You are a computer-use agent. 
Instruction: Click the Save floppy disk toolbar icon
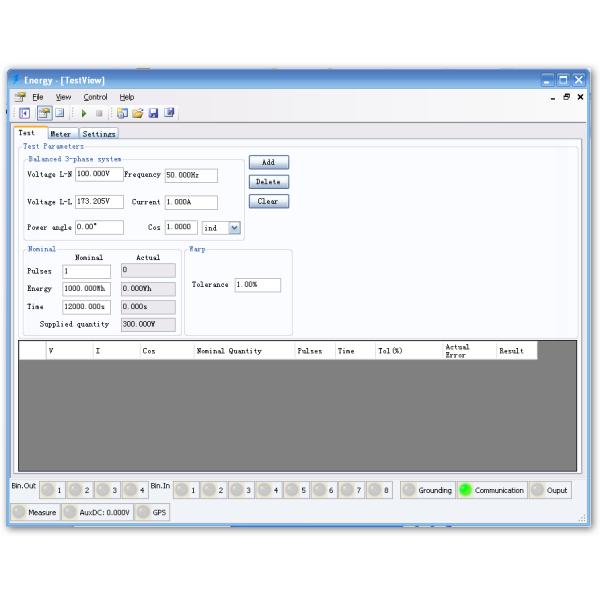point(154,113)
